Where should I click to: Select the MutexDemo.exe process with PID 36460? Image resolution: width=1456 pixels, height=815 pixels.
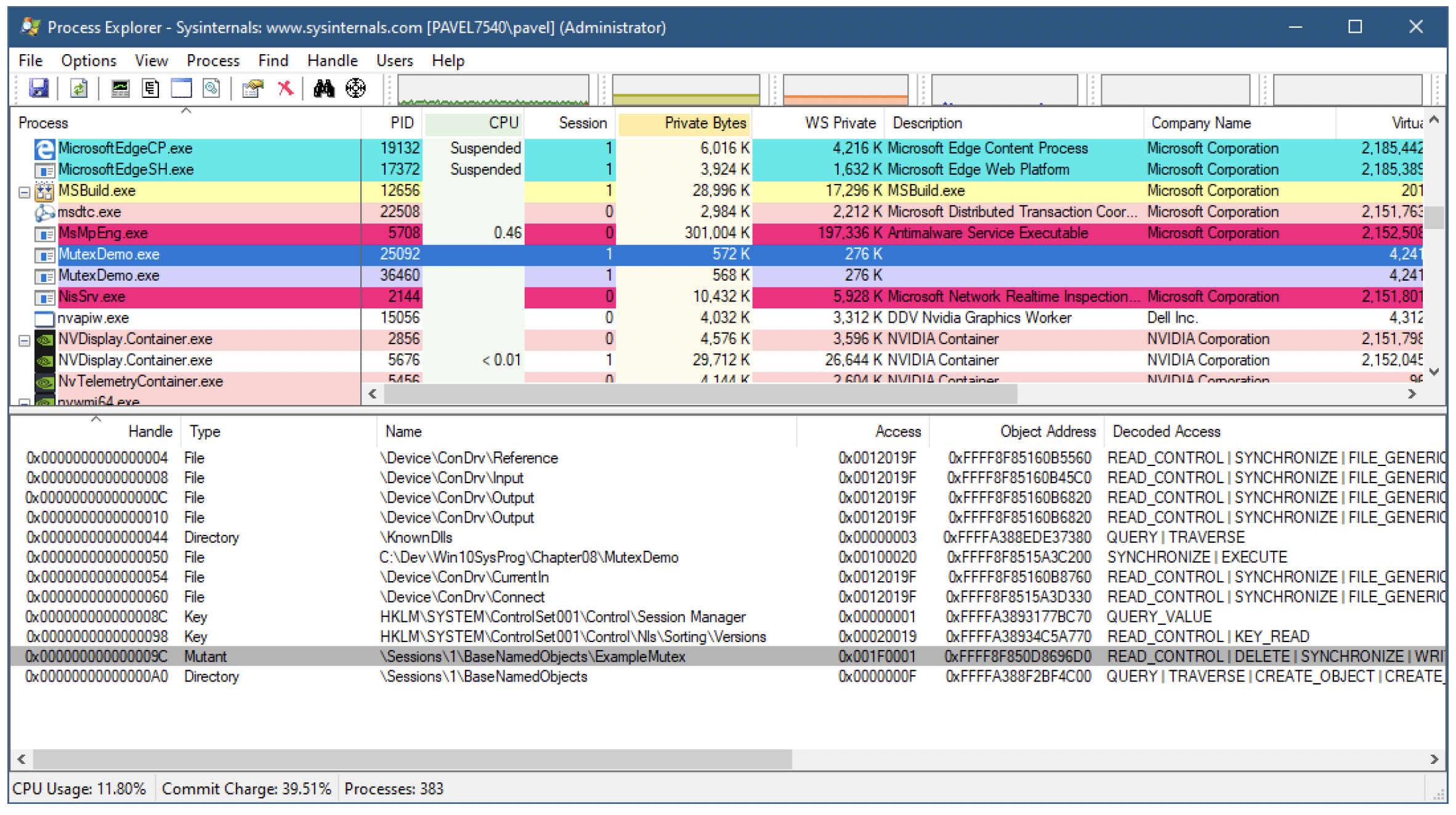coord(717,276)
